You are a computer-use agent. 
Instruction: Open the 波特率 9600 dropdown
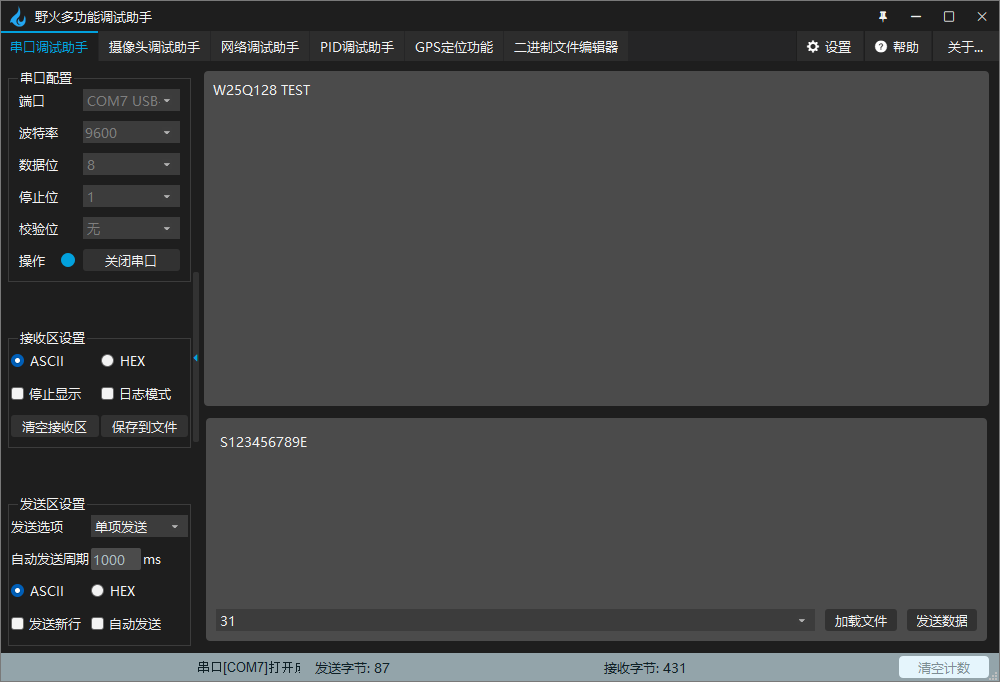tap(131, 132)
